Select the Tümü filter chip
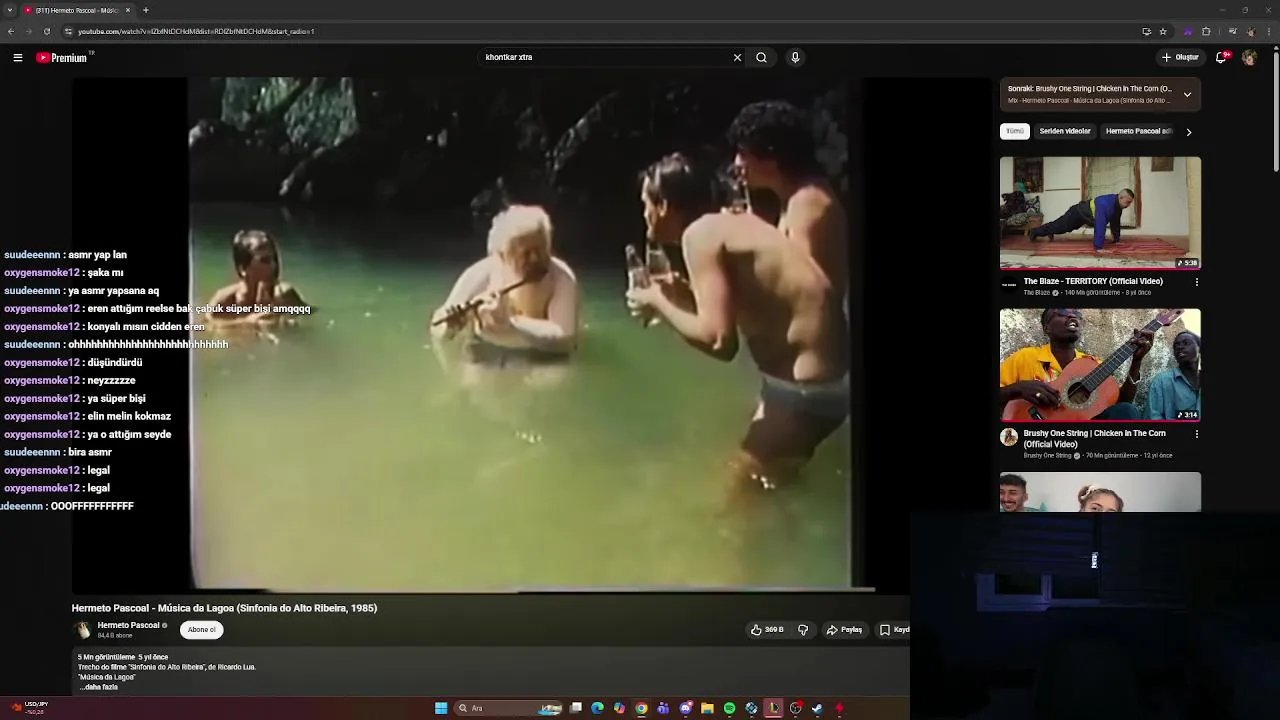 click(x=1015, y=131)
